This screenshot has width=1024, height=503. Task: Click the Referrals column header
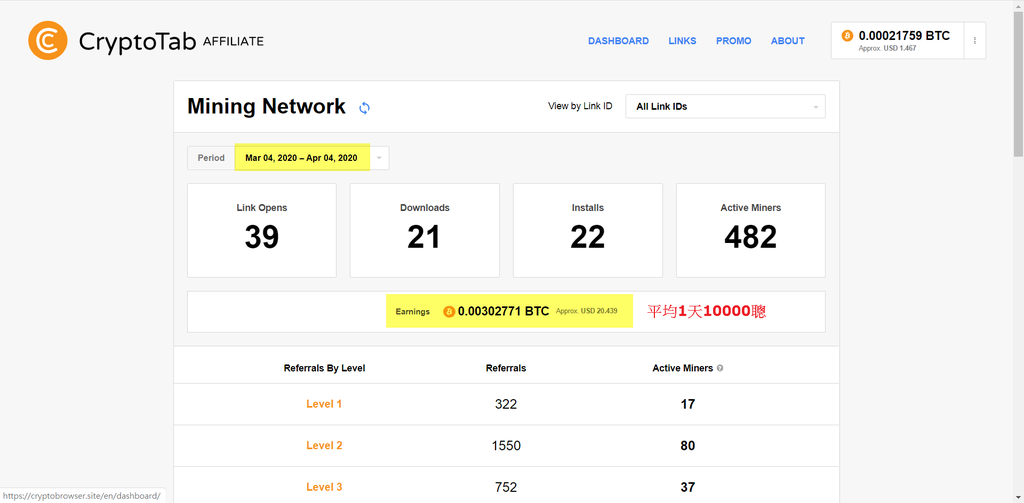(506, 368)
